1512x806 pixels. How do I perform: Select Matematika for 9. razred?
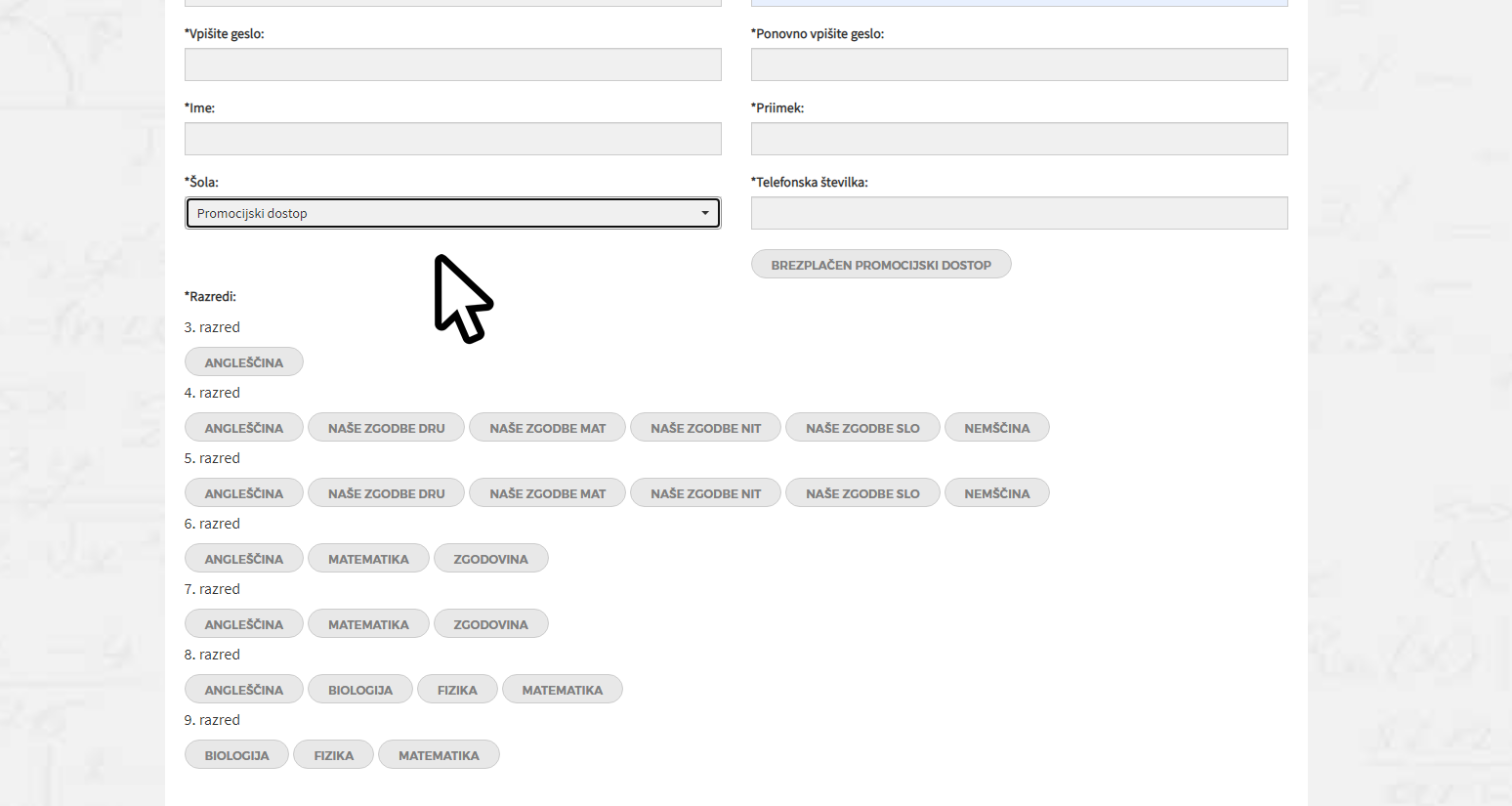pos(439,755)
